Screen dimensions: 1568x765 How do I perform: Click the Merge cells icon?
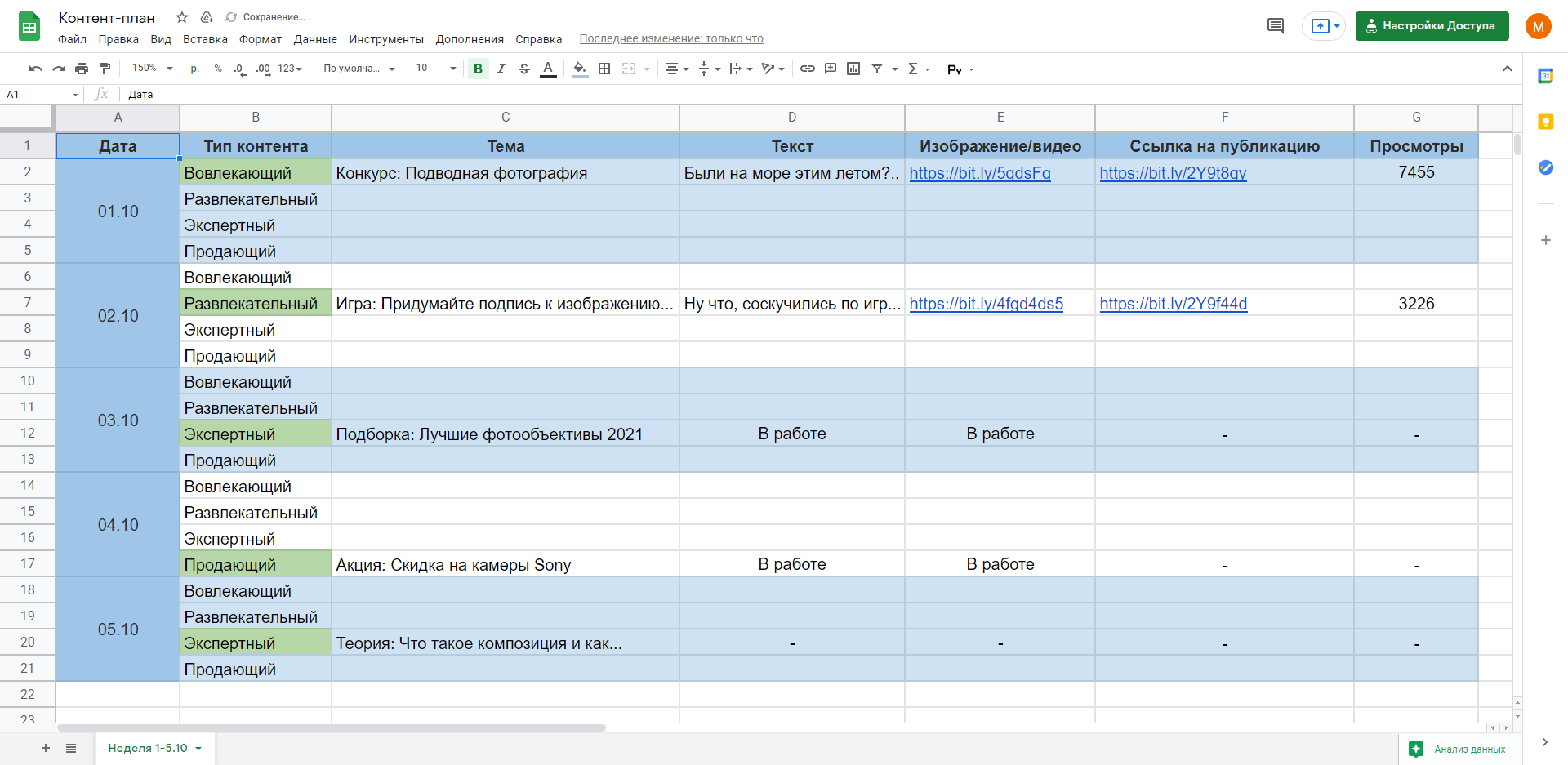coord(629,69)
